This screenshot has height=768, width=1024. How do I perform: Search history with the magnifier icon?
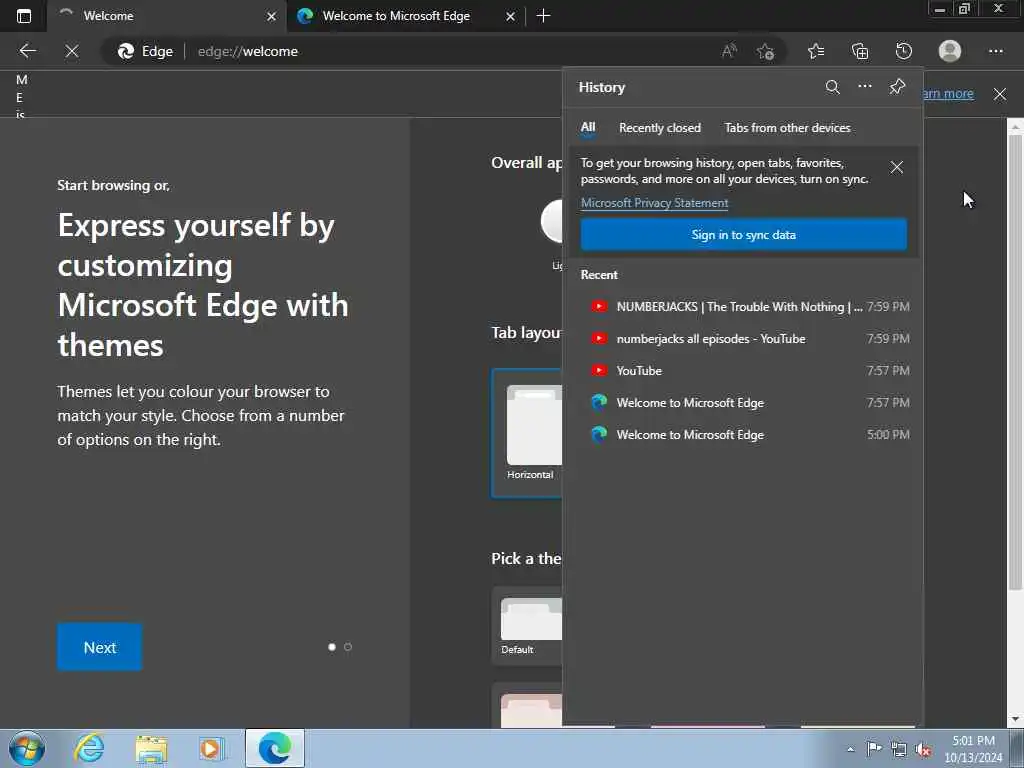(x=832, y=87)
